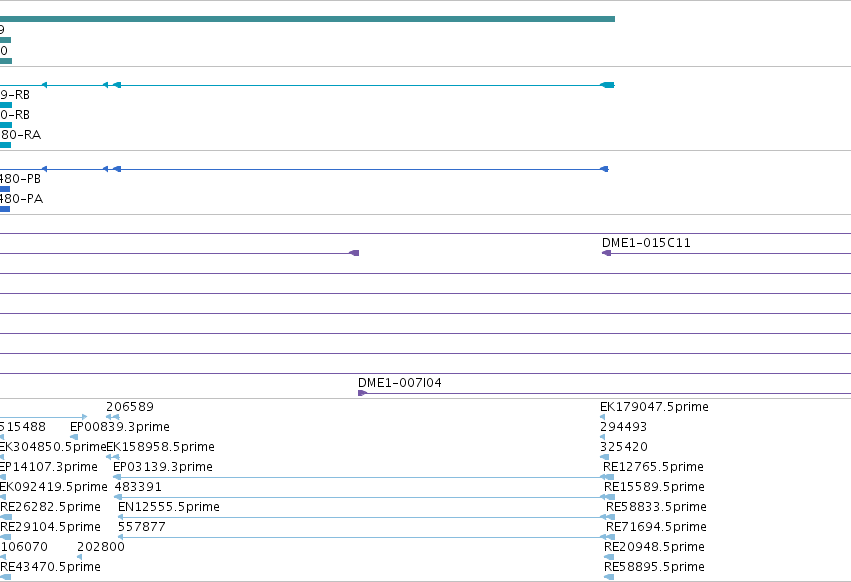Click the RE29104.5prime label

click(x=50, y=527)
